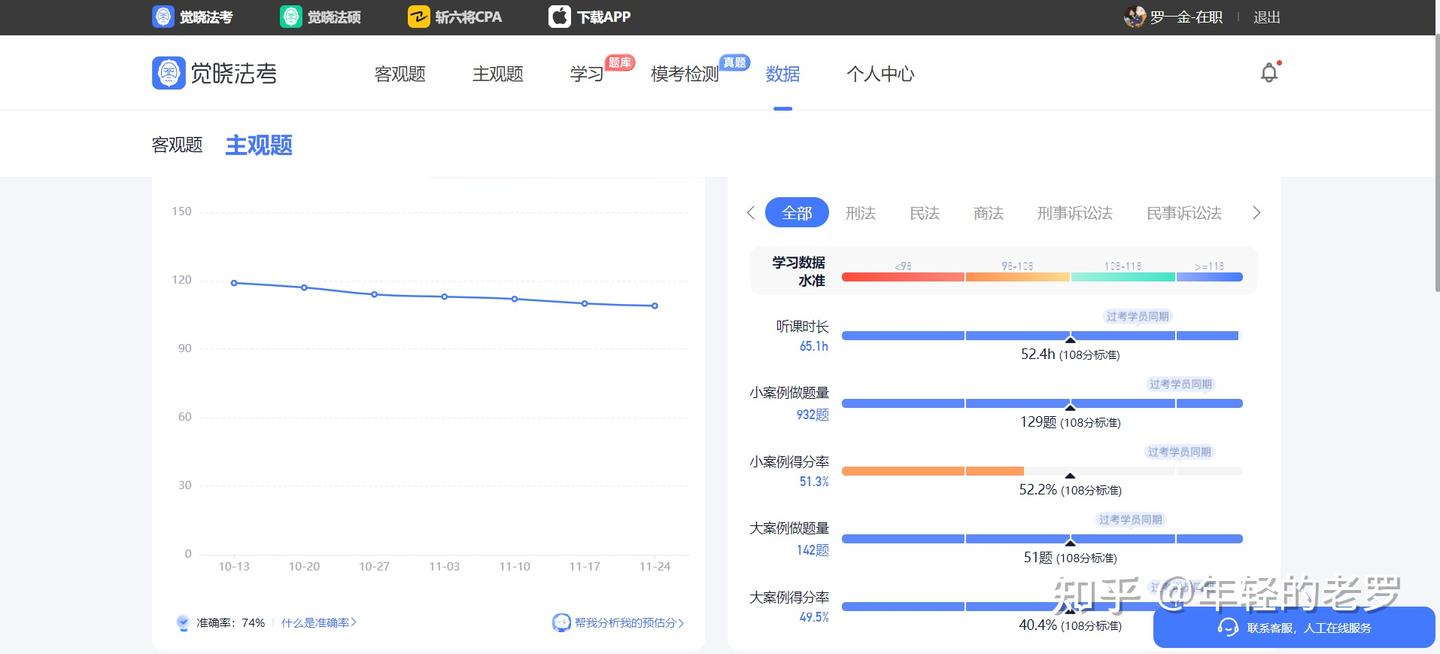The image size is (1440, 654).
Task: Go to the 主观题 navigation menu
Action: [x=498, y=74]
